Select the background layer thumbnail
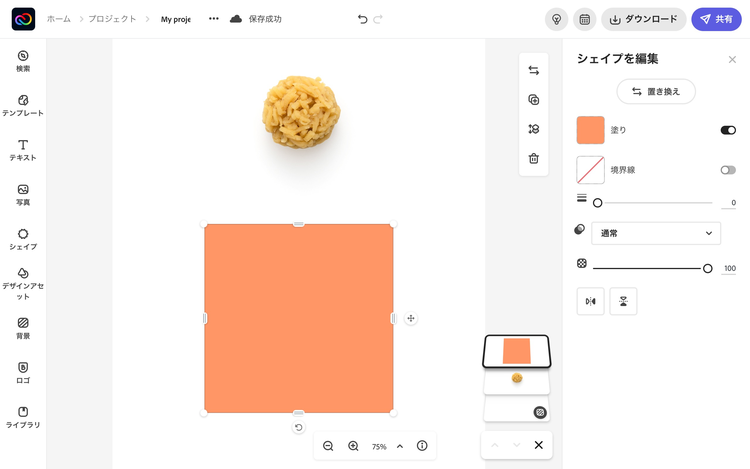750x469 pixels. (x=517, y=410)
